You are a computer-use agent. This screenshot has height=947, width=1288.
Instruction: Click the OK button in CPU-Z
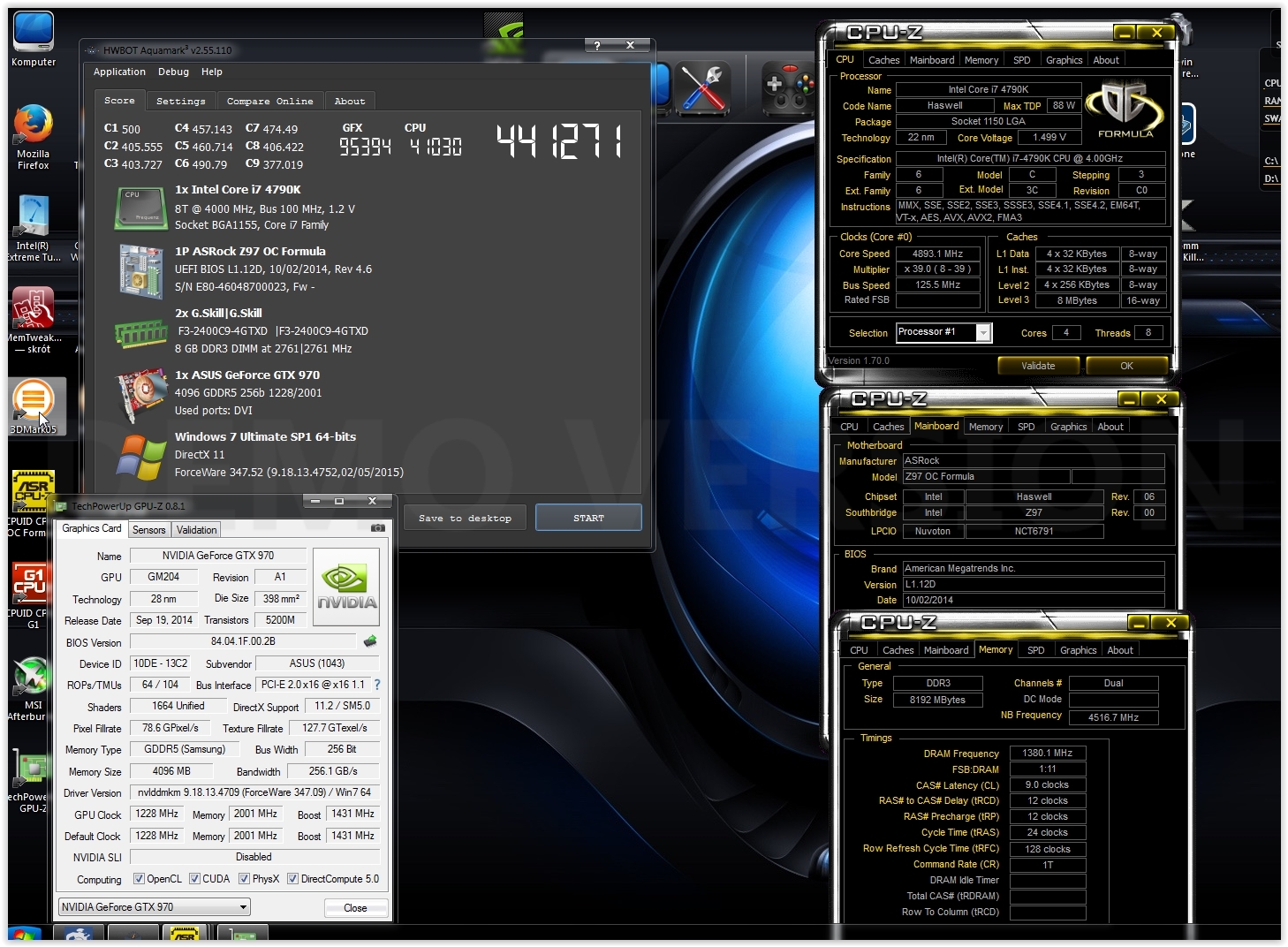click(x=1126, y=366)
